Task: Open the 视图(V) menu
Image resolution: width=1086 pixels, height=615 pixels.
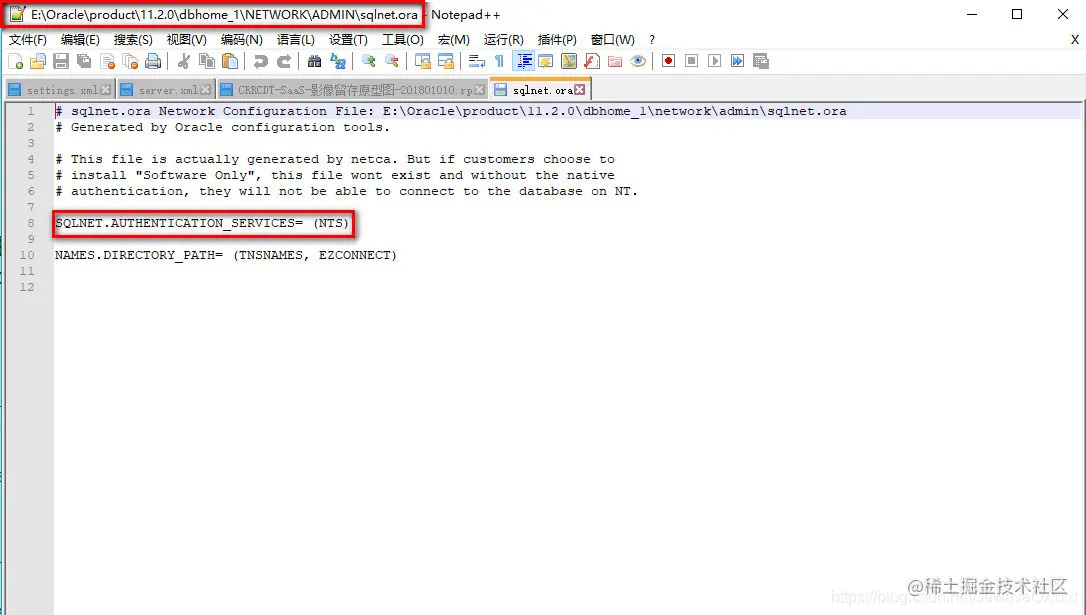Action: pyautogui.click(x=186, y=39)
